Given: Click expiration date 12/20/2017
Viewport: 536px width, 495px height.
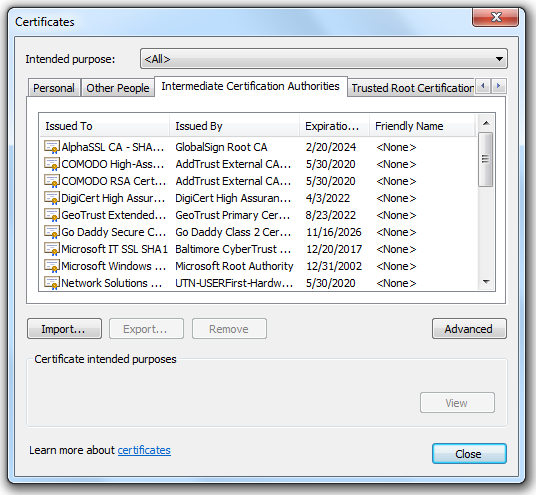Looking at the screenshot, I should (334, 249).
